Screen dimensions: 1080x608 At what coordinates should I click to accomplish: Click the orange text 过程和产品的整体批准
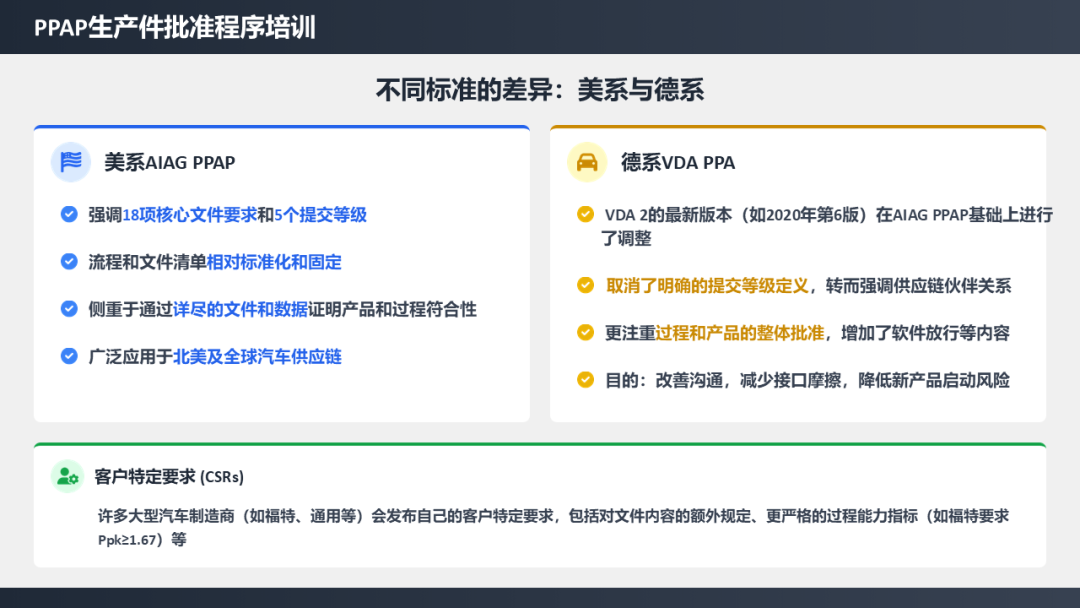[x=739, y=333]
